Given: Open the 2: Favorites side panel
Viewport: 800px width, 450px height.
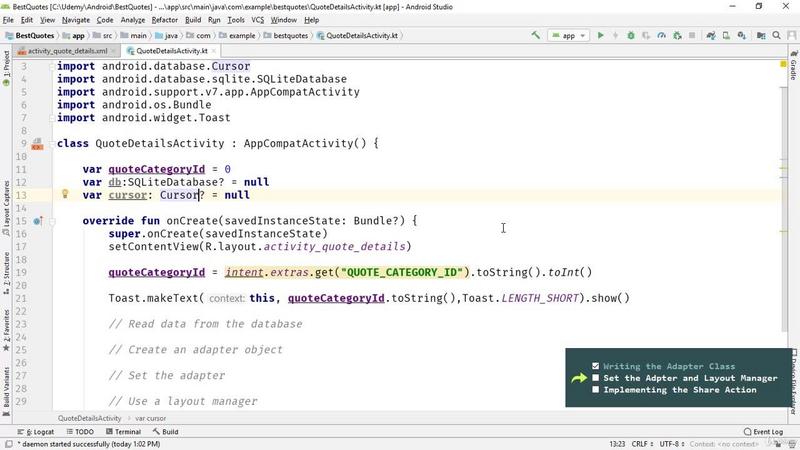Looking at the screenshot, I should 6,330.
